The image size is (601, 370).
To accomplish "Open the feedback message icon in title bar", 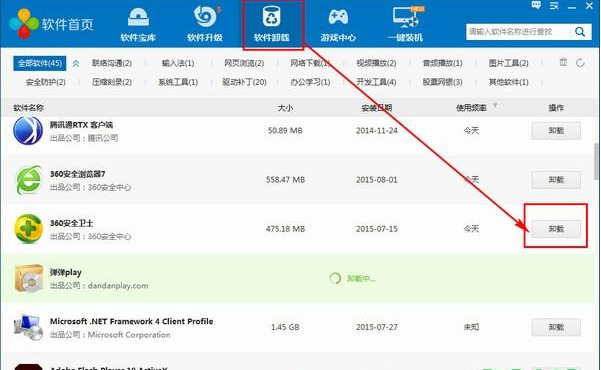I will [536, 5].
